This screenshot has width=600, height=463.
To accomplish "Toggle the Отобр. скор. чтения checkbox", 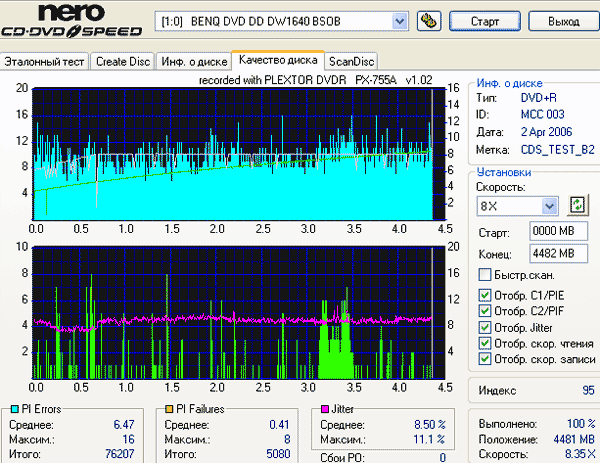I will click(485, 343).
